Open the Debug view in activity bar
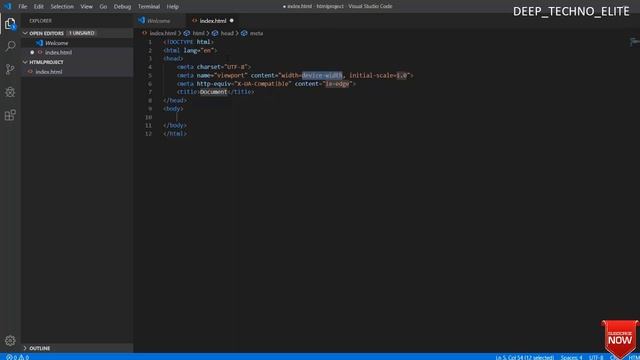This screenshot has height=360, width=640. [10, 92]
